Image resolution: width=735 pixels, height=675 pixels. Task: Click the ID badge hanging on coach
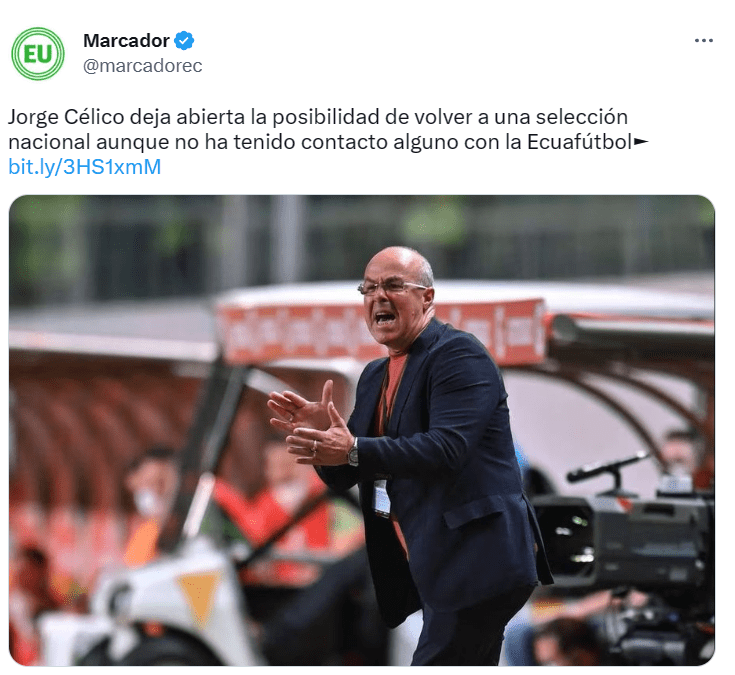coord(382,498)
